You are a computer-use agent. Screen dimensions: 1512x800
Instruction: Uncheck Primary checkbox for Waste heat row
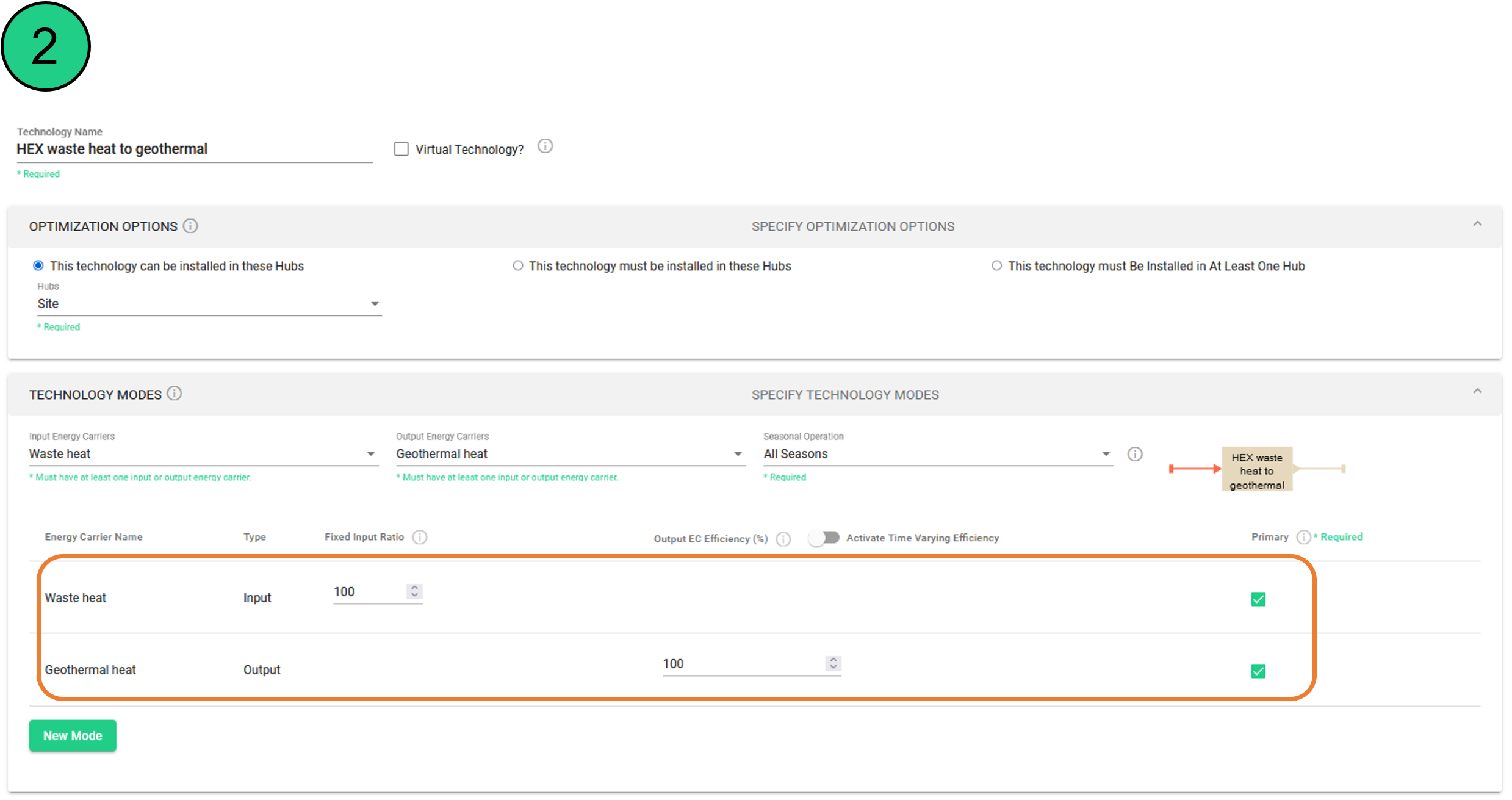(1258, 599)
